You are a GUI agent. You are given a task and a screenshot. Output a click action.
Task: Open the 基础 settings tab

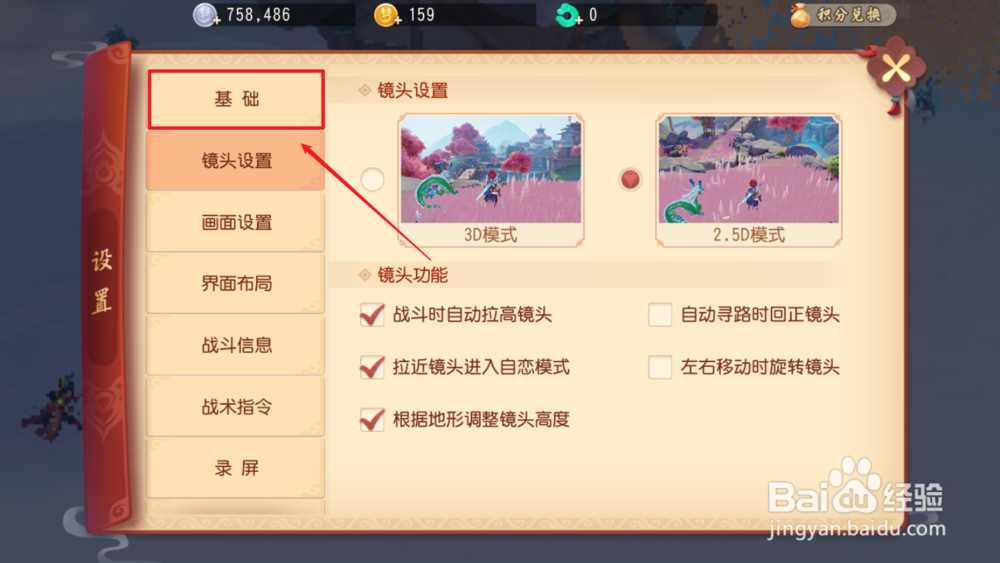click(236, 99)
